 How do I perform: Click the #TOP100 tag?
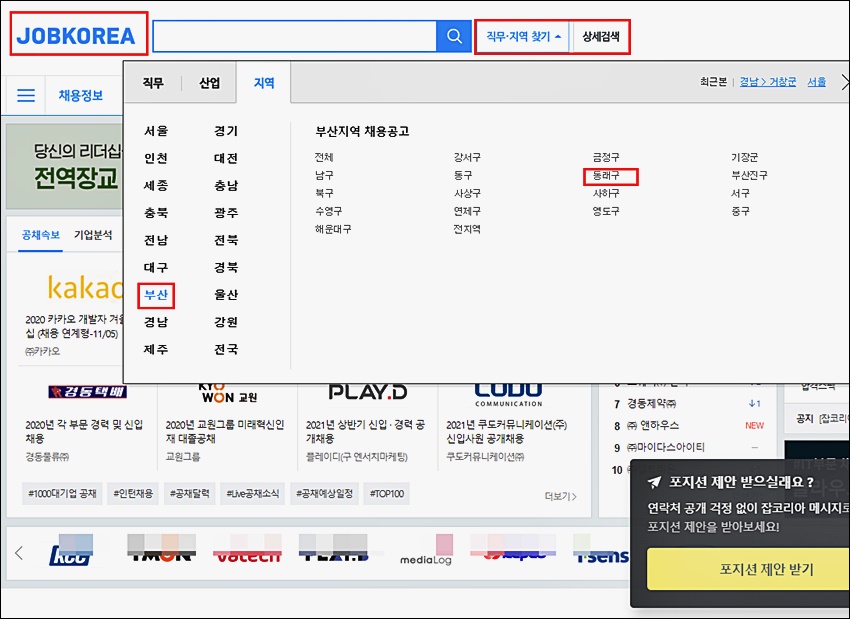click(387, 494)
